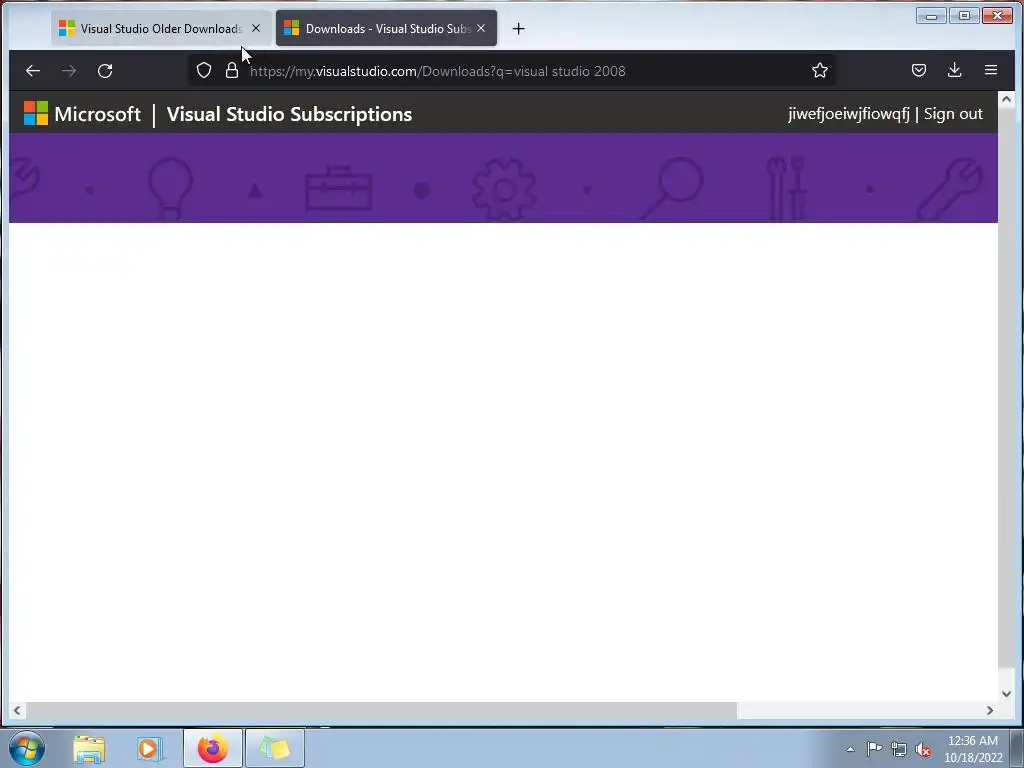The image size is (1024, 768).
Task: Reload the current page
Action: [x=105, y=71]
